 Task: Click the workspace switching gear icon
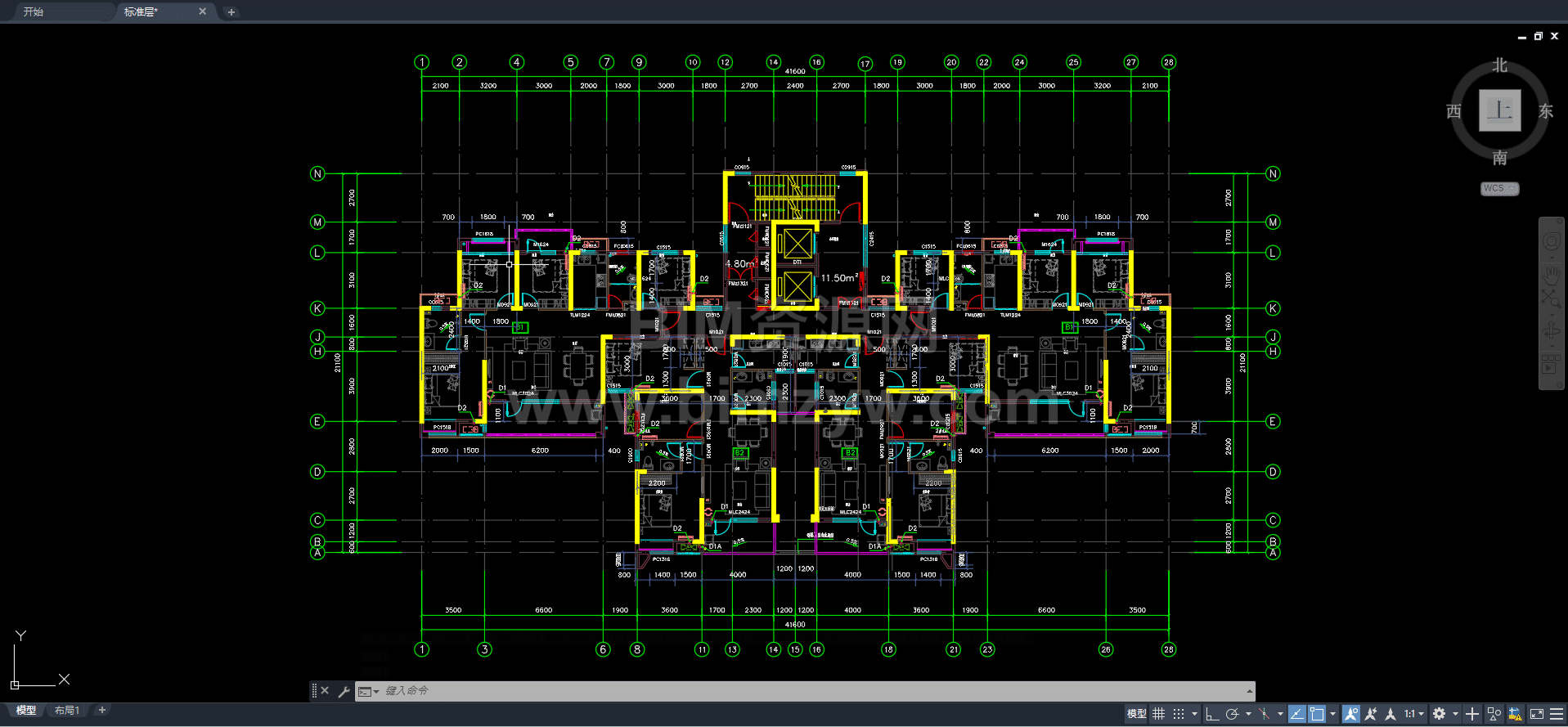pyautogui.click(x=1440, y=714)
